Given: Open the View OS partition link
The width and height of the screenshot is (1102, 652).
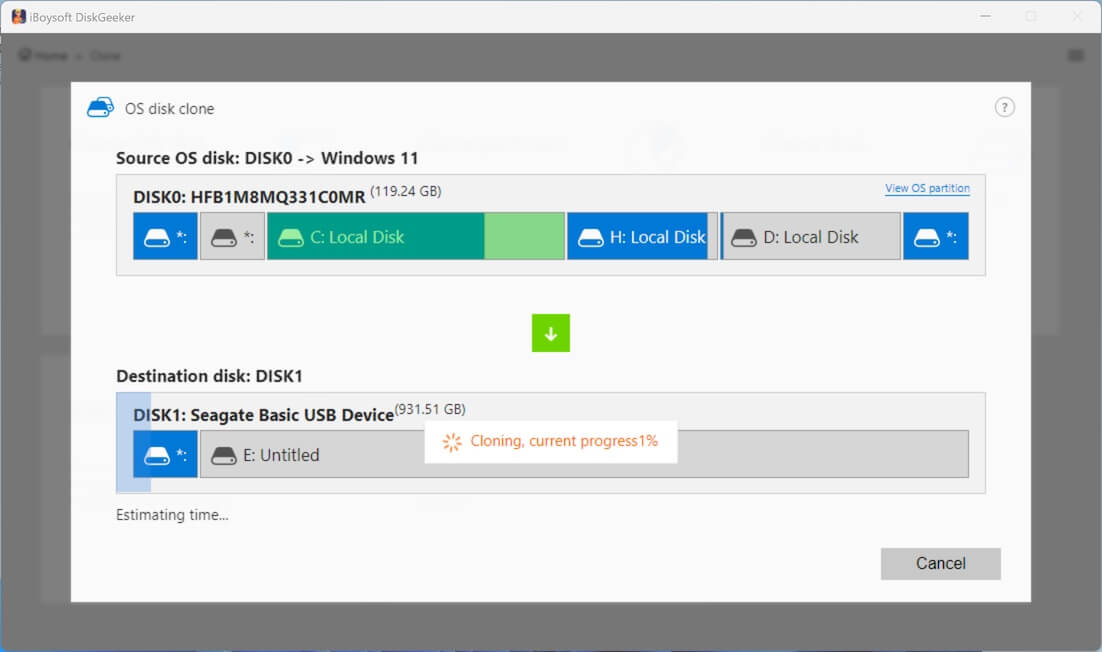Looking at the screenshot, I should (927, 188).
